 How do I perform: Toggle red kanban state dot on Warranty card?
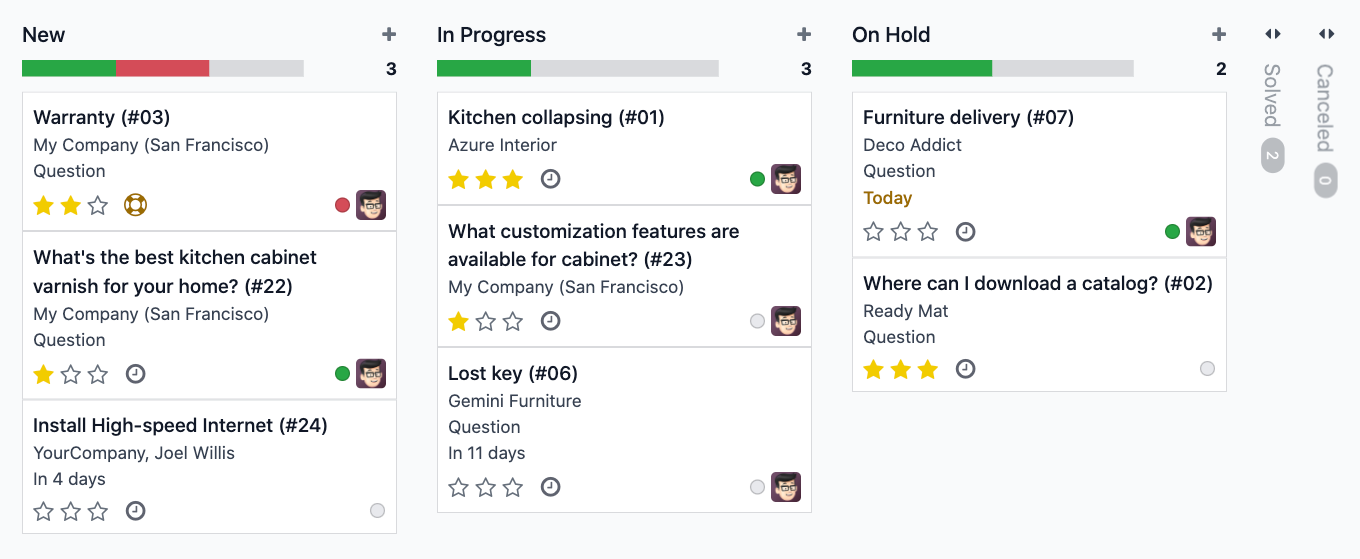pyautogui.click(x=342, y=205)
